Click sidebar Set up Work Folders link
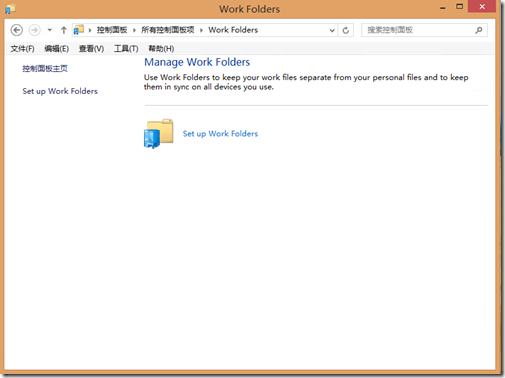 click(x=60, y=91)
